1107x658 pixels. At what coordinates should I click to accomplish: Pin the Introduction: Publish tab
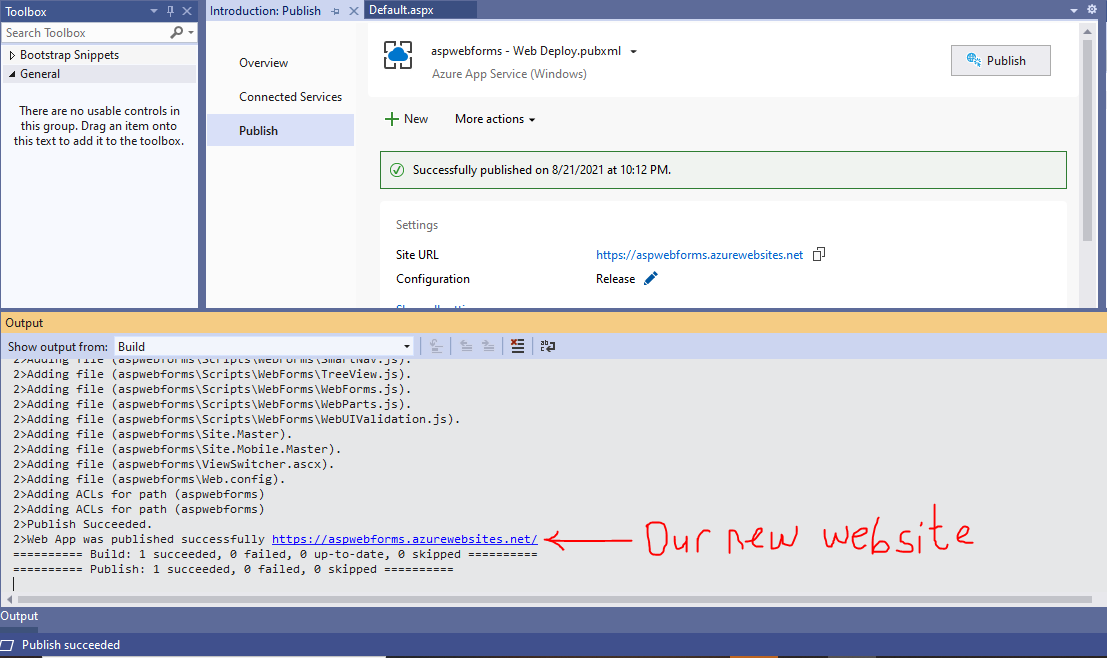[x=335, y=11]
